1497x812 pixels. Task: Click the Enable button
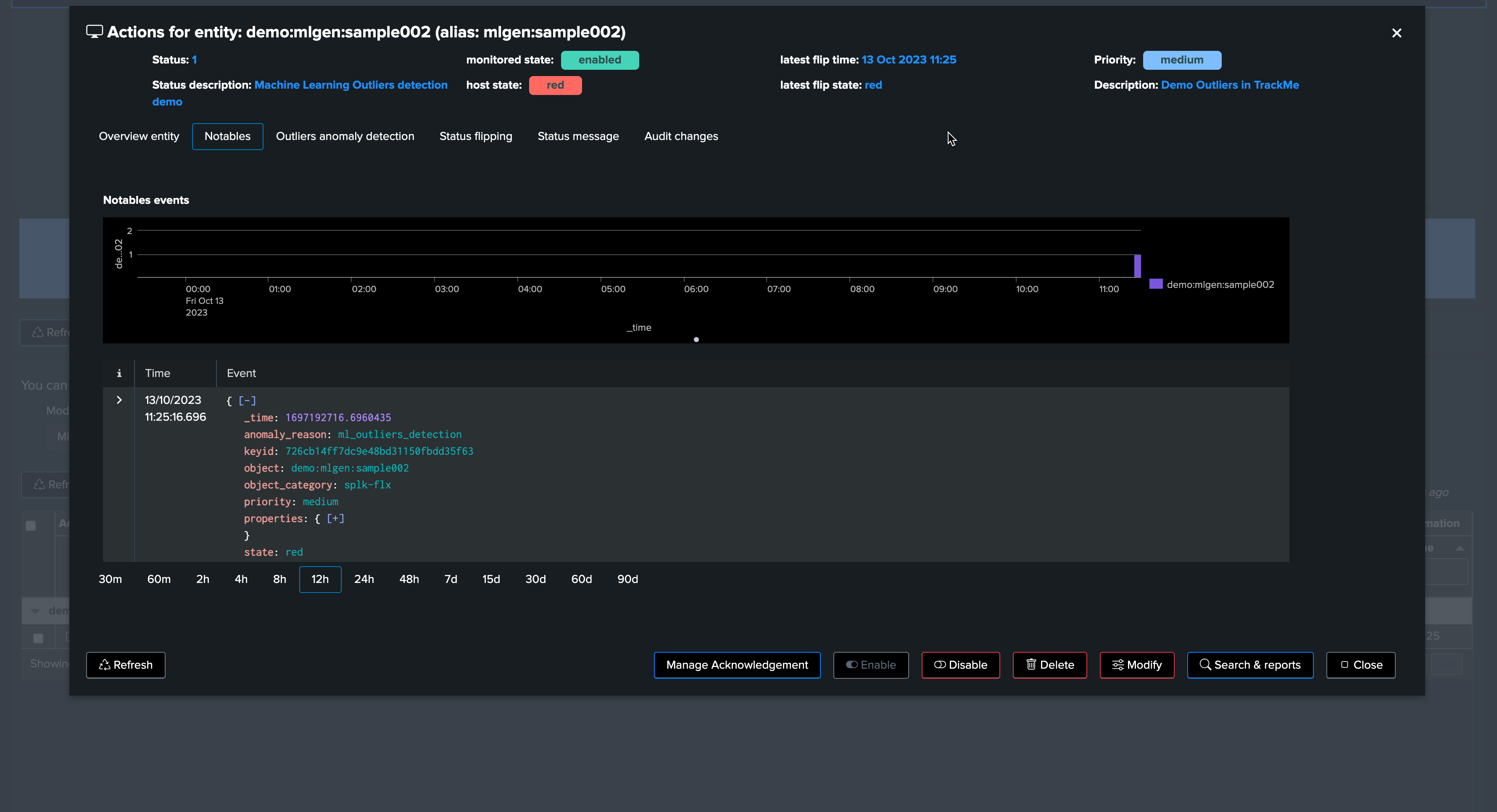(x=870, y=665)
